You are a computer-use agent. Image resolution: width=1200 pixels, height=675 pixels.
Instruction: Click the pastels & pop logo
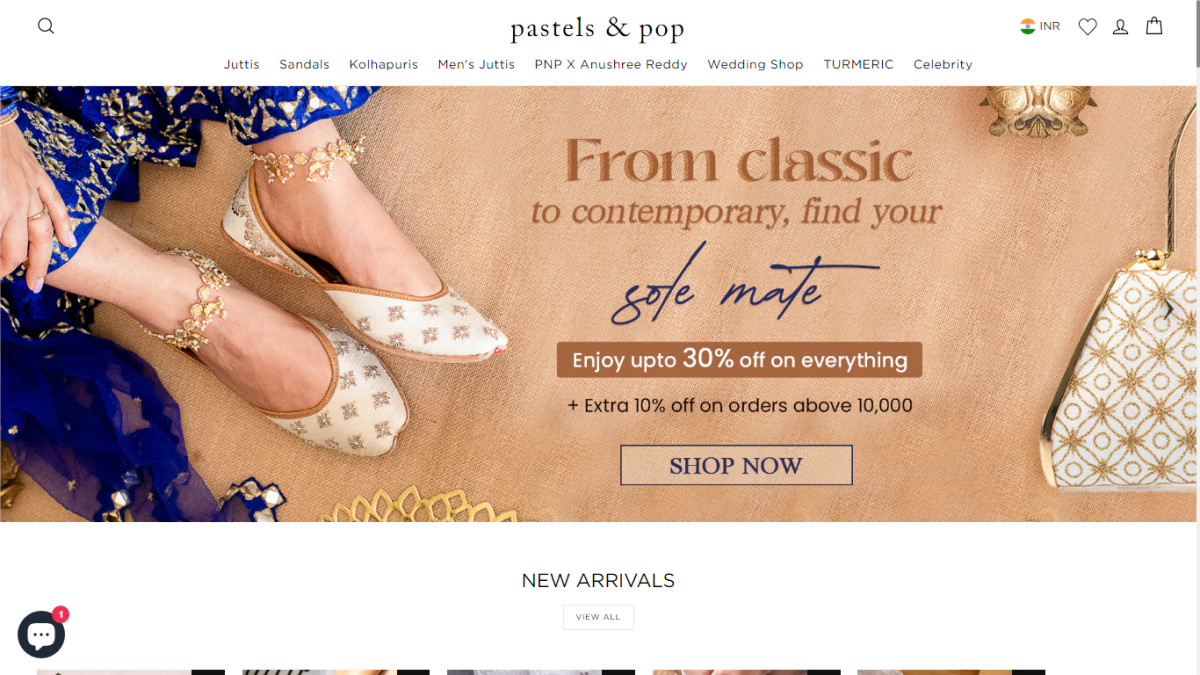tap(597, 28)
